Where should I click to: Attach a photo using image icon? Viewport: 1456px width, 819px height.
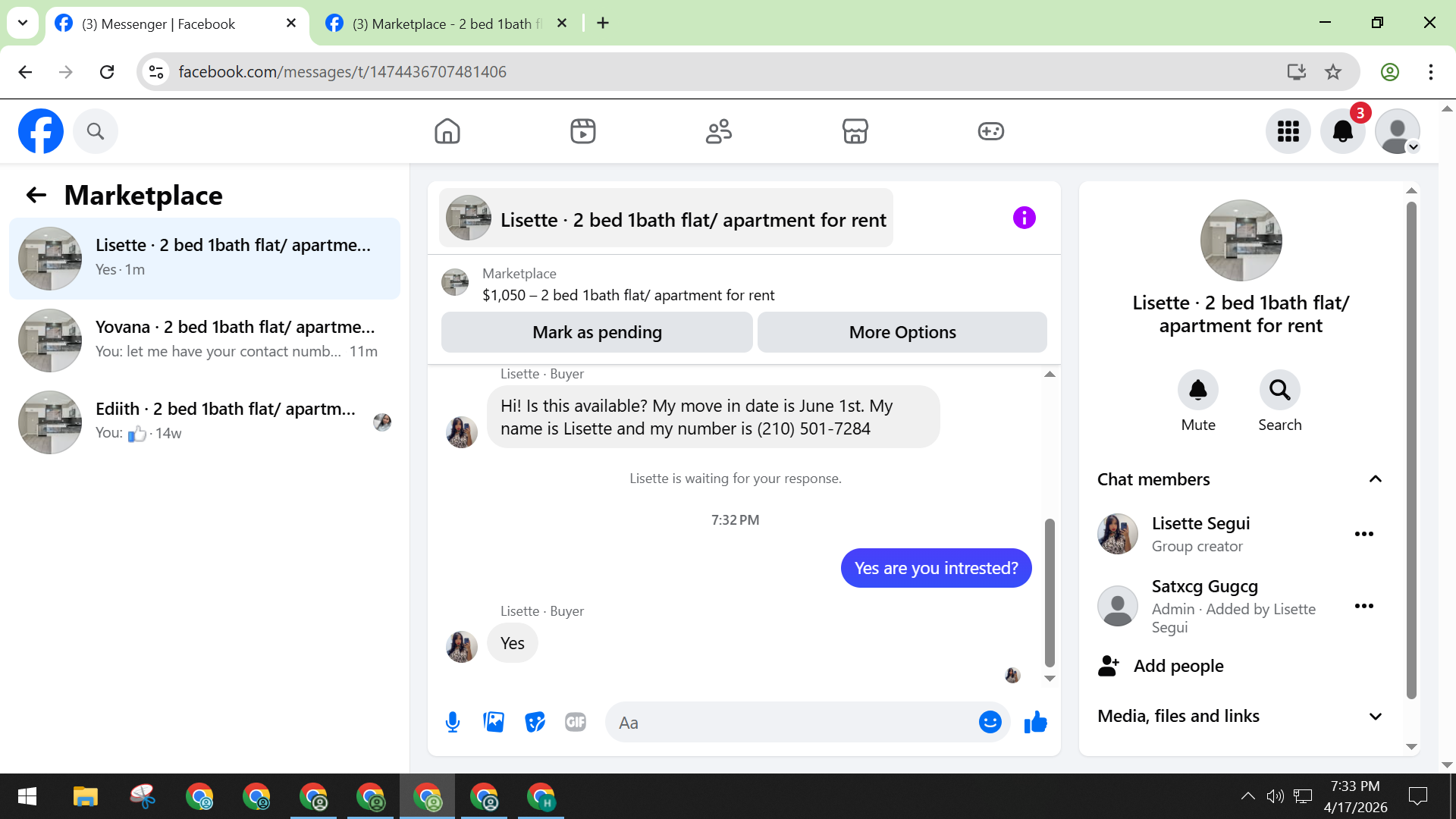pos(494,722)
